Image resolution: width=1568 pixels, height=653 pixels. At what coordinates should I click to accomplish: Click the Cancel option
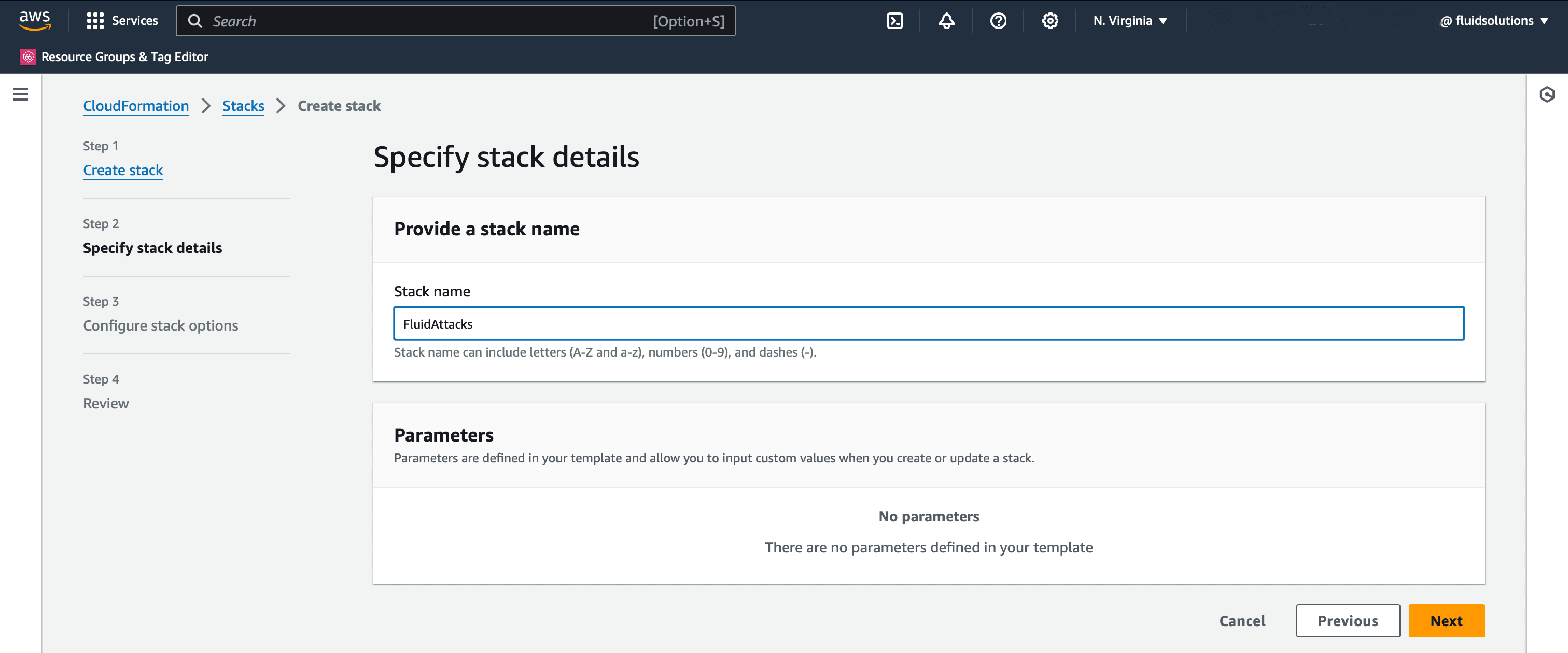(x=1242, y=620)
